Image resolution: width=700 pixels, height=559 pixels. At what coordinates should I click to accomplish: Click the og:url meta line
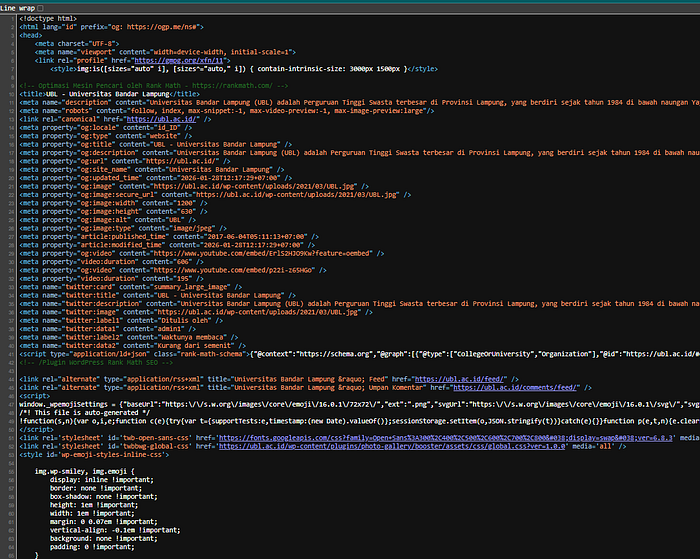click(x=125, y=161)
